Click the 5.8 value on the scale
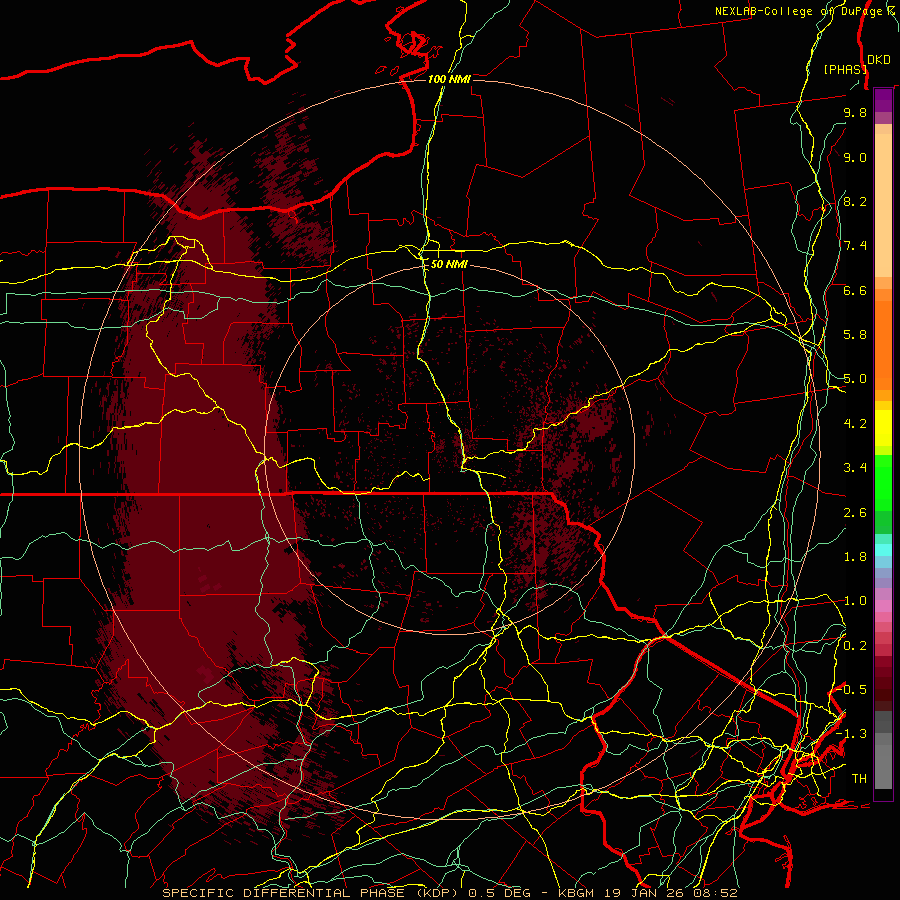900x900 pixels. (855, 335)
